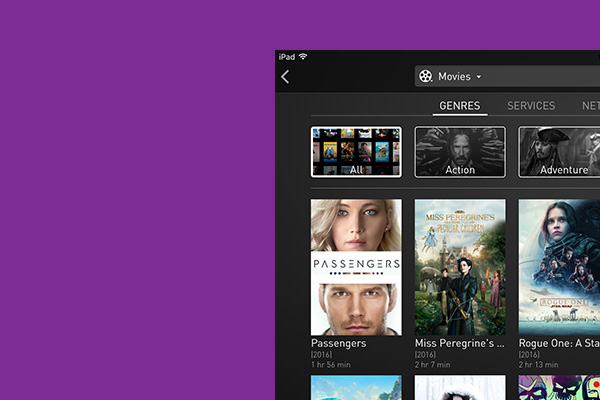The height and width of the screenshot is (400, 600).
Task: Select the Rogue One poster
Action: (559, 266)
